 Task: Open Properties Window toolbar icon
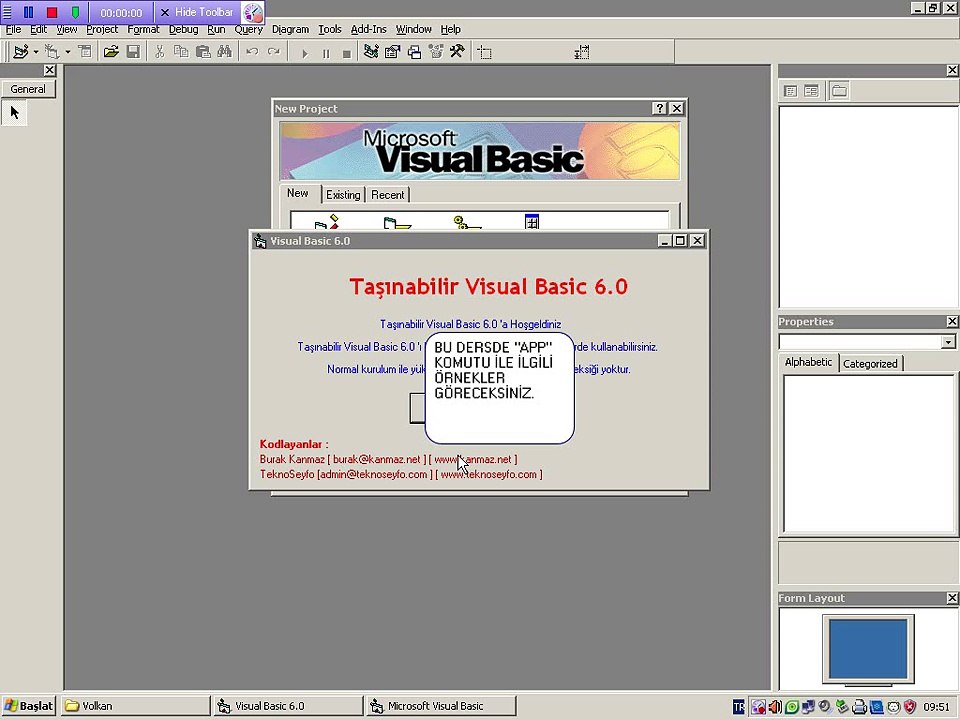click(x=392, y=52)
